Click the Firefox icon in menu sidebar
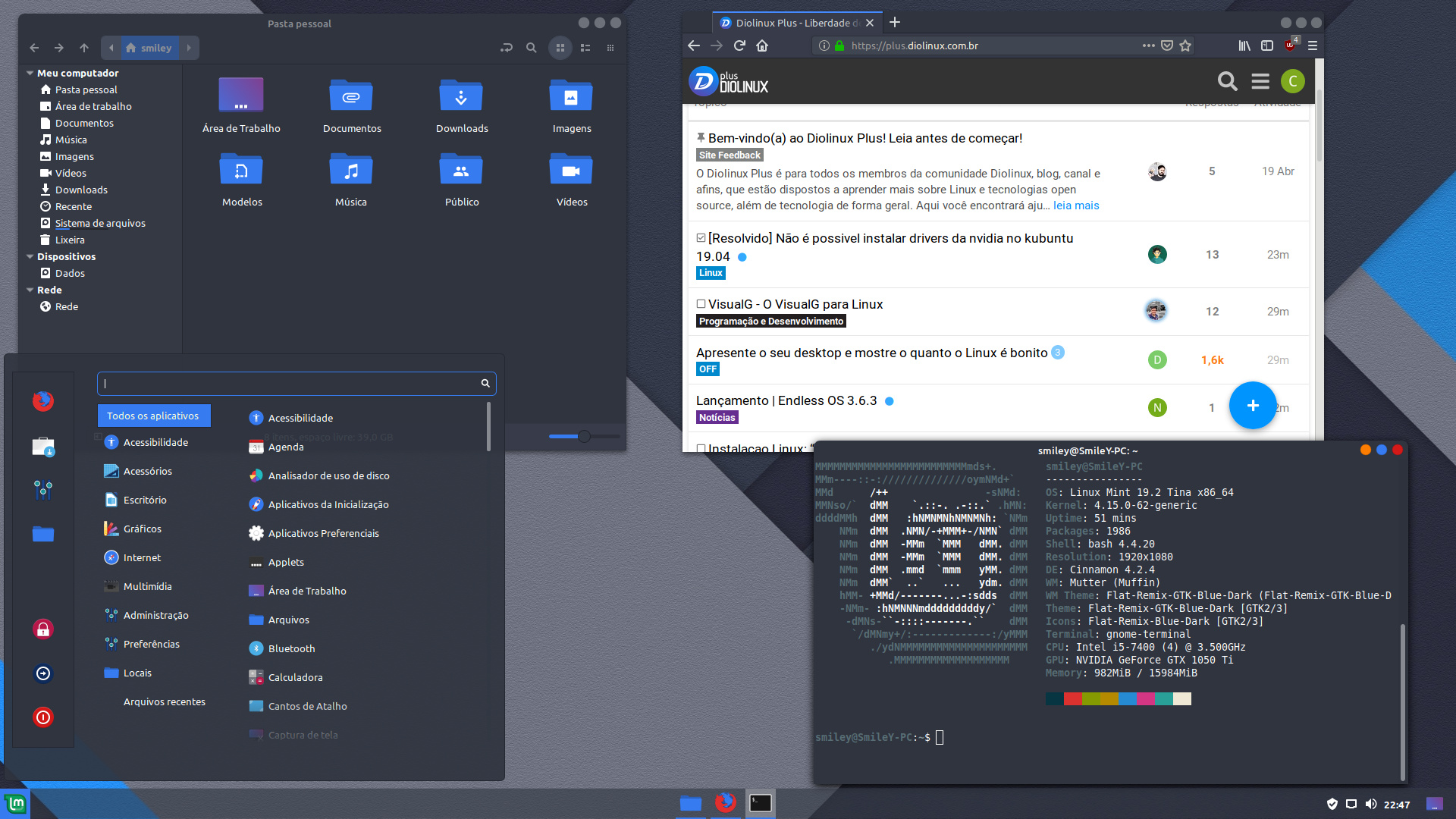This screenshot has width=1456, height=819. (x=43, y=400)
